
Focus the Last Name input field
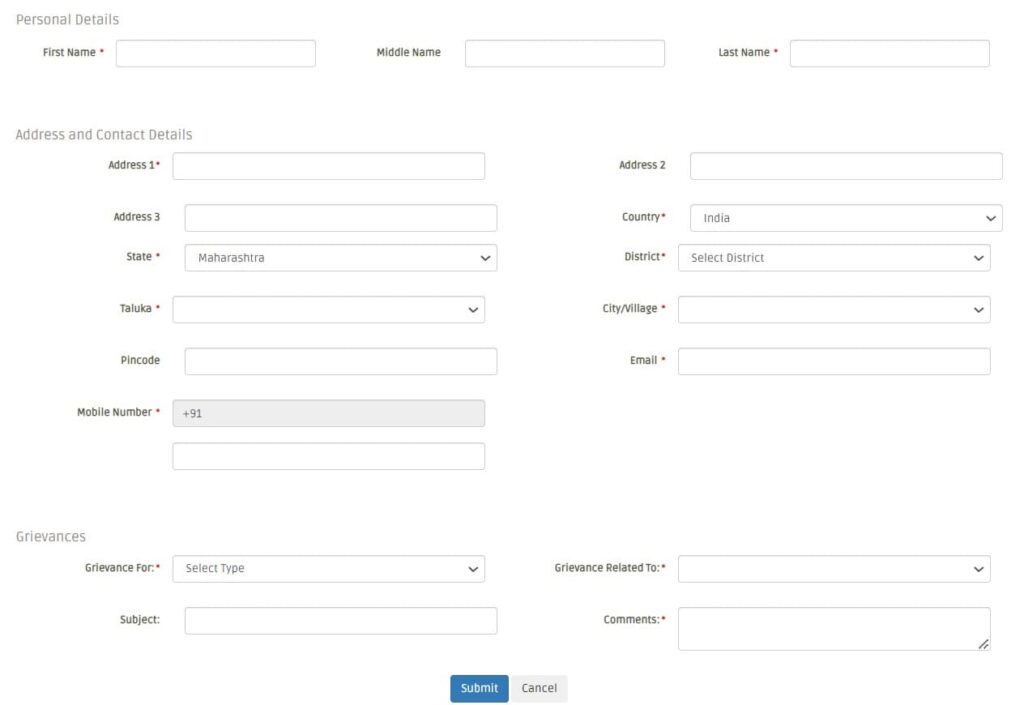(889, 53)
